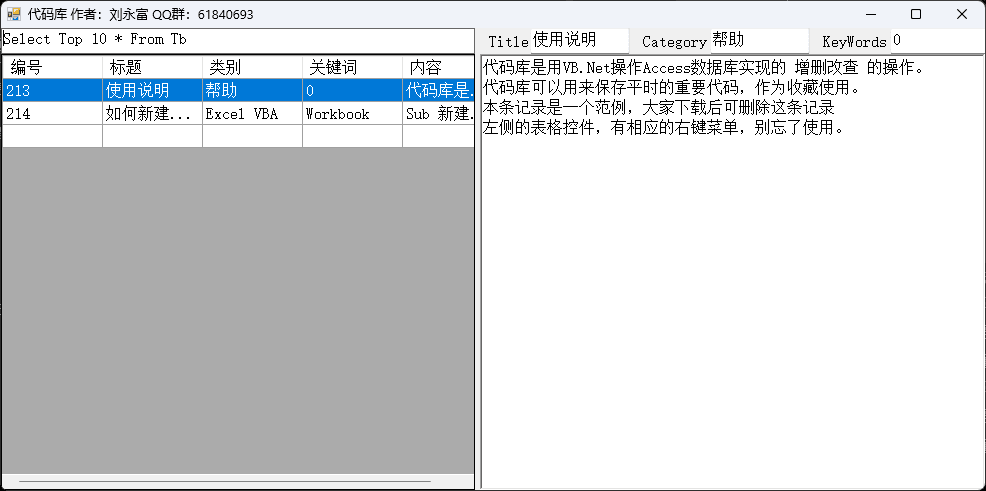986x491 pixels.
Task: Sort by the 类别 column header
Action: (252, 67)
